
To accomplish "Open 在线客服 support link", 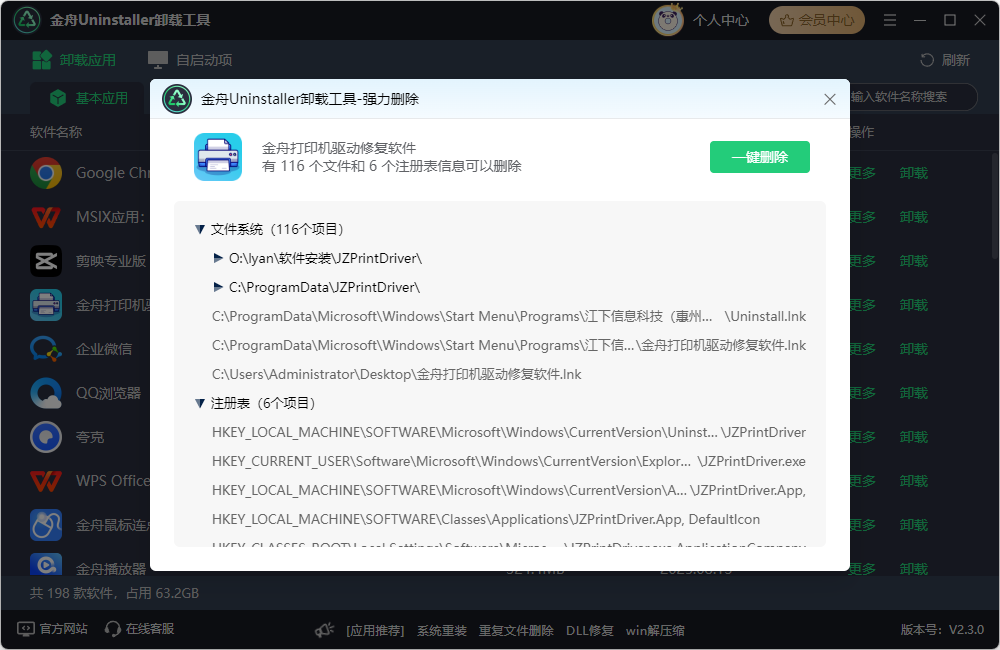I will [150, 629].
